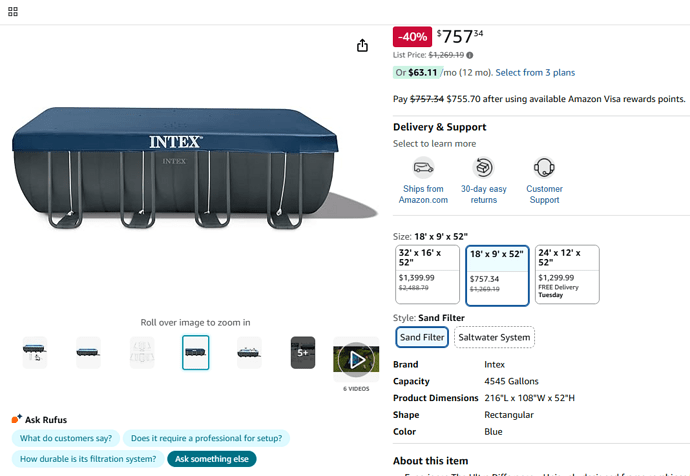Play the product video thumbnail
Screen dimensions: 690x476
[x=355, y=358]
